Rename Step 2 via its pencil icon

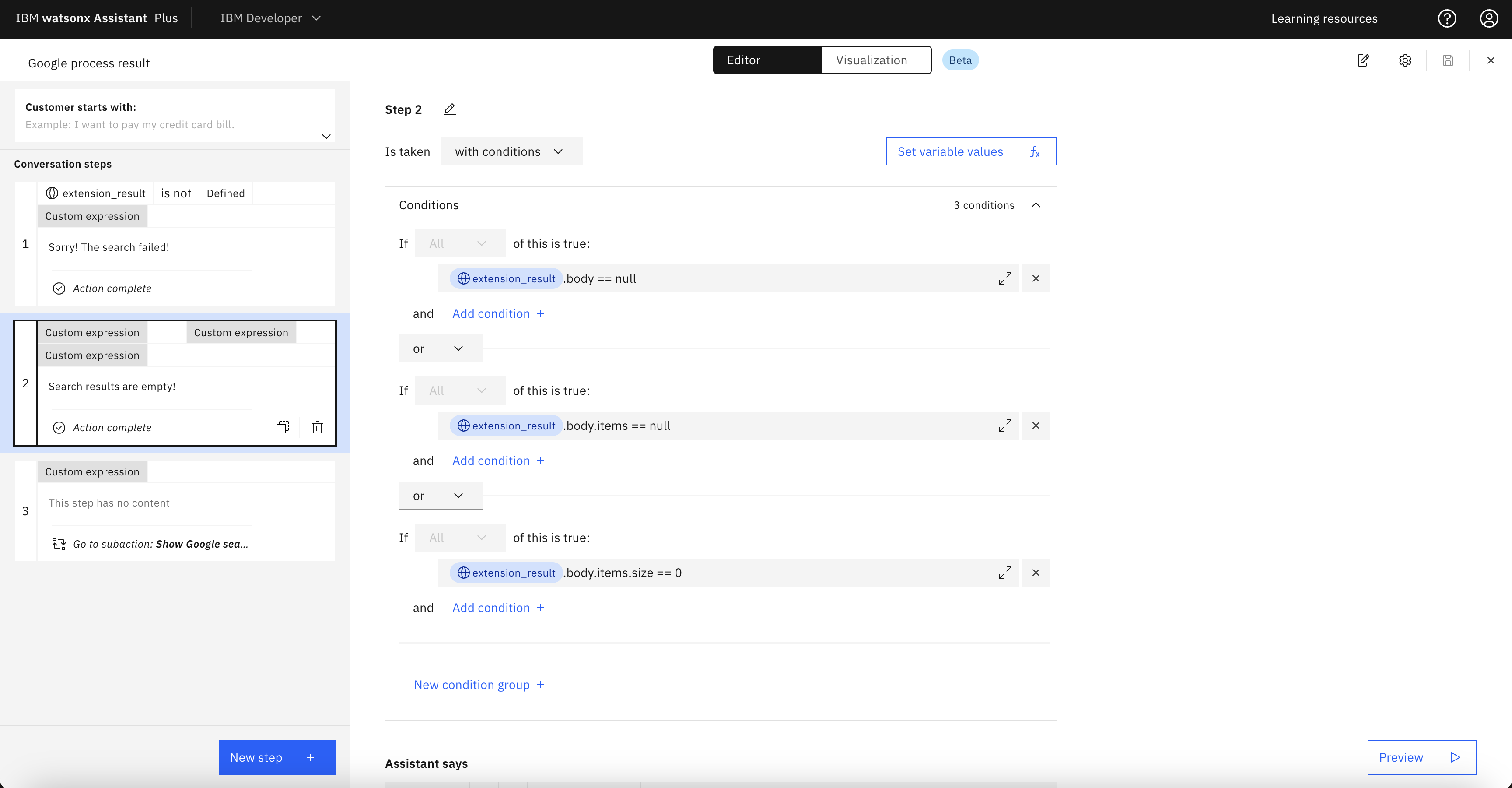coord(450,109)
